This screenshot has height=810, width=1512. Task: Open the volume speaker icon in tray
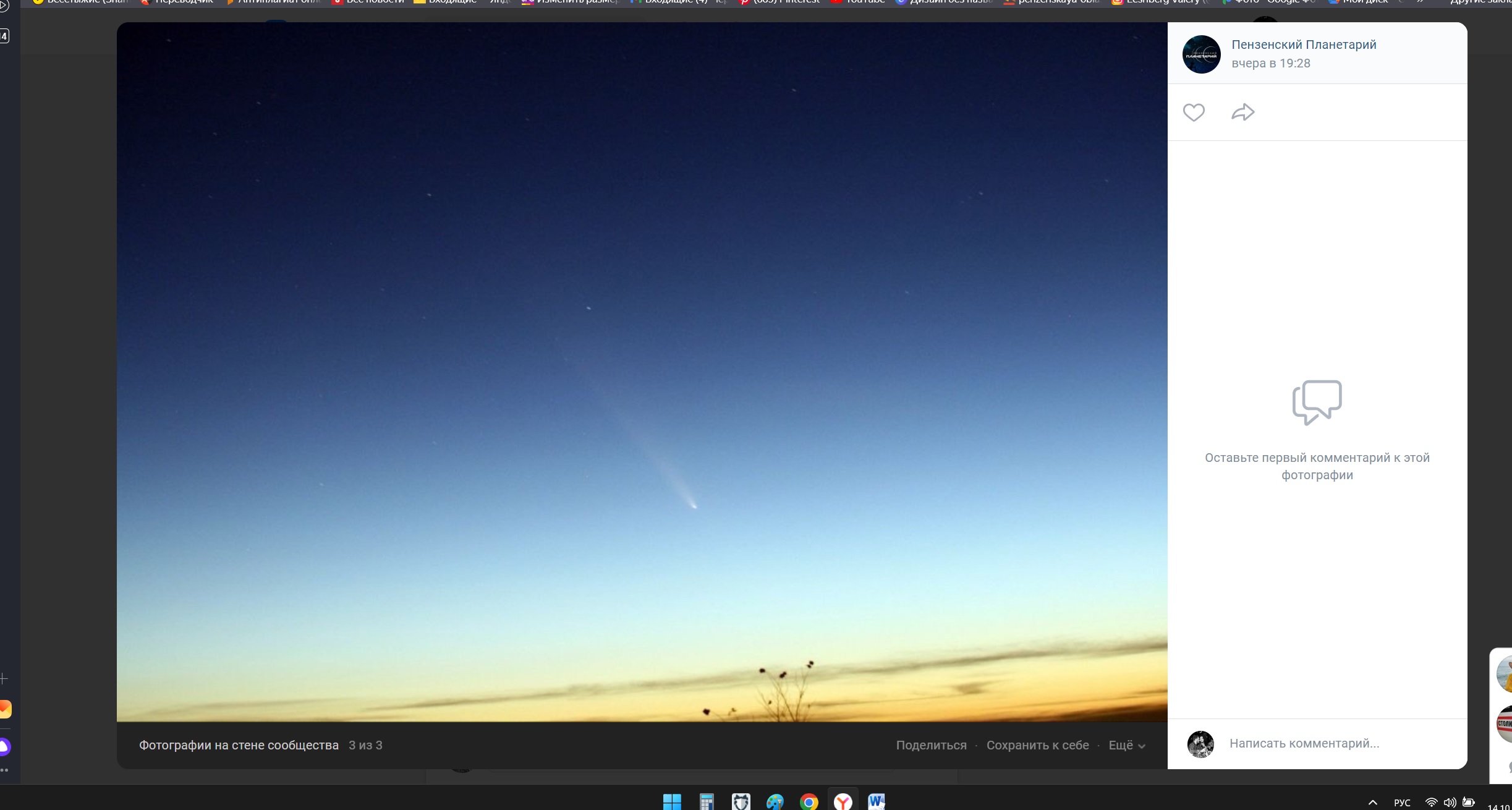[1450, 803]
